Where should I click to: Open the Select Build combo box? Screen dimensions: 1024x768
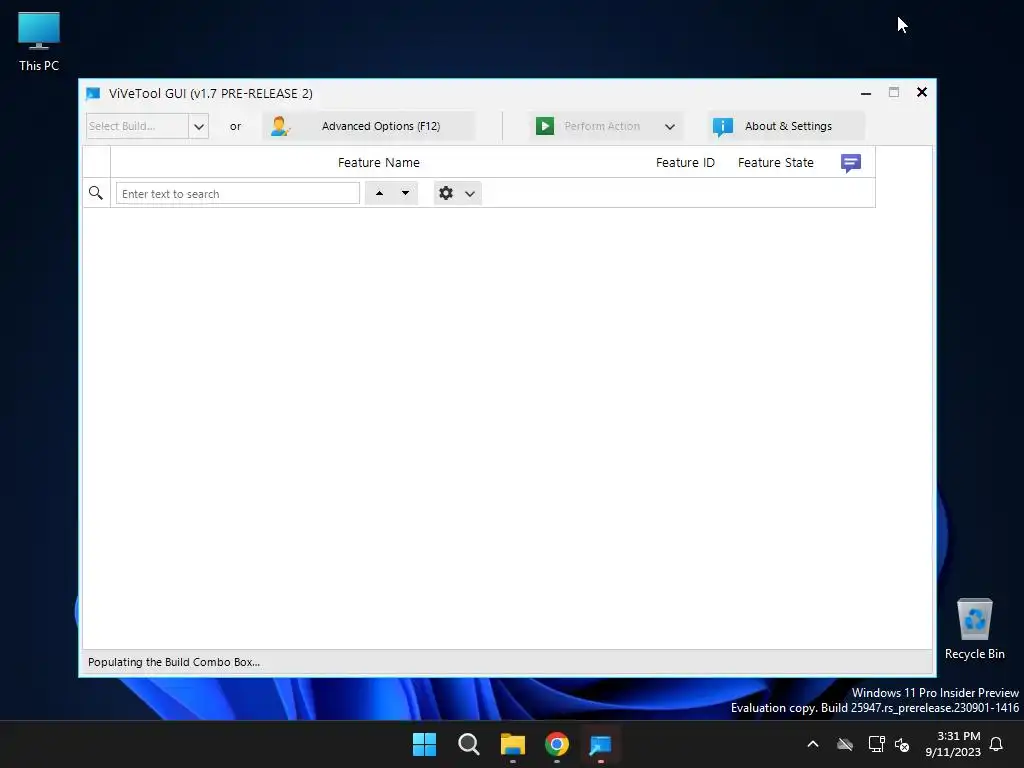[148, 126]
